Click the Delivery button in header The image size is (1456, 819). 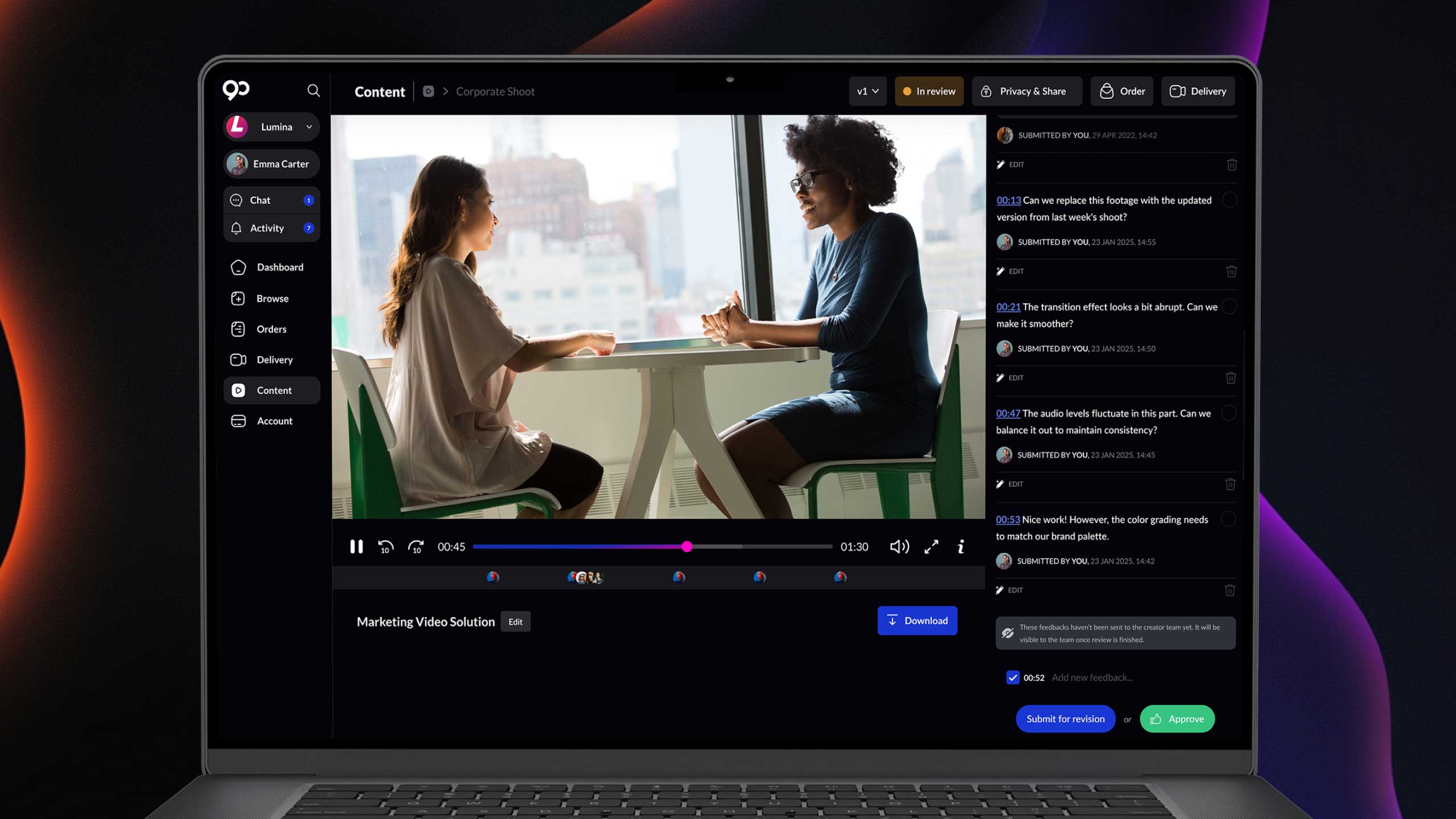1198,91
